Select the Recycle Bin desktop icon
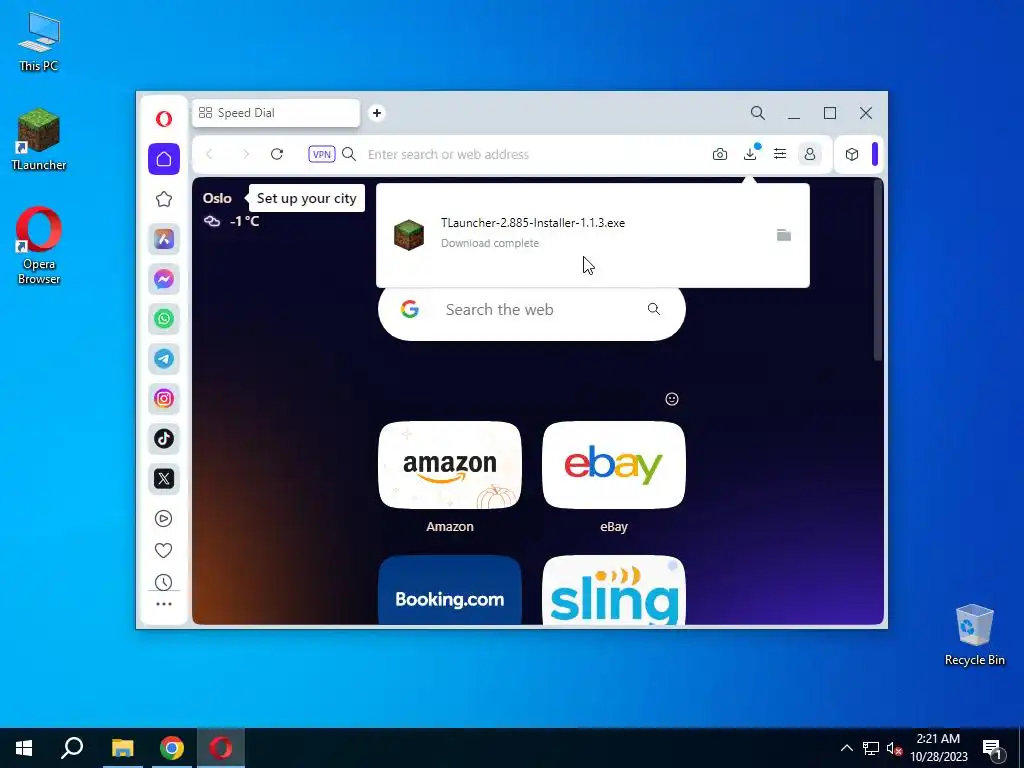The width and height of the screenshot is (1024, 768). coord(974,635)
